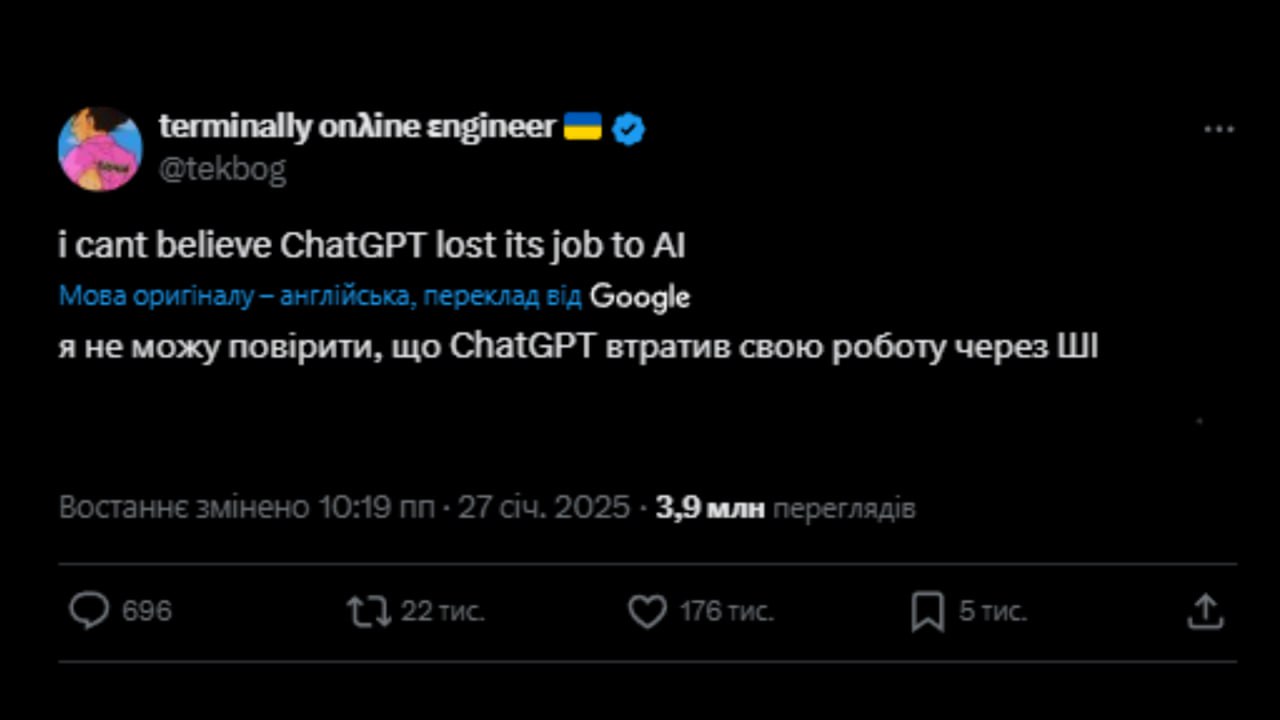
Task: Click the blue verified checkmark badge
Action: point(629,129)
